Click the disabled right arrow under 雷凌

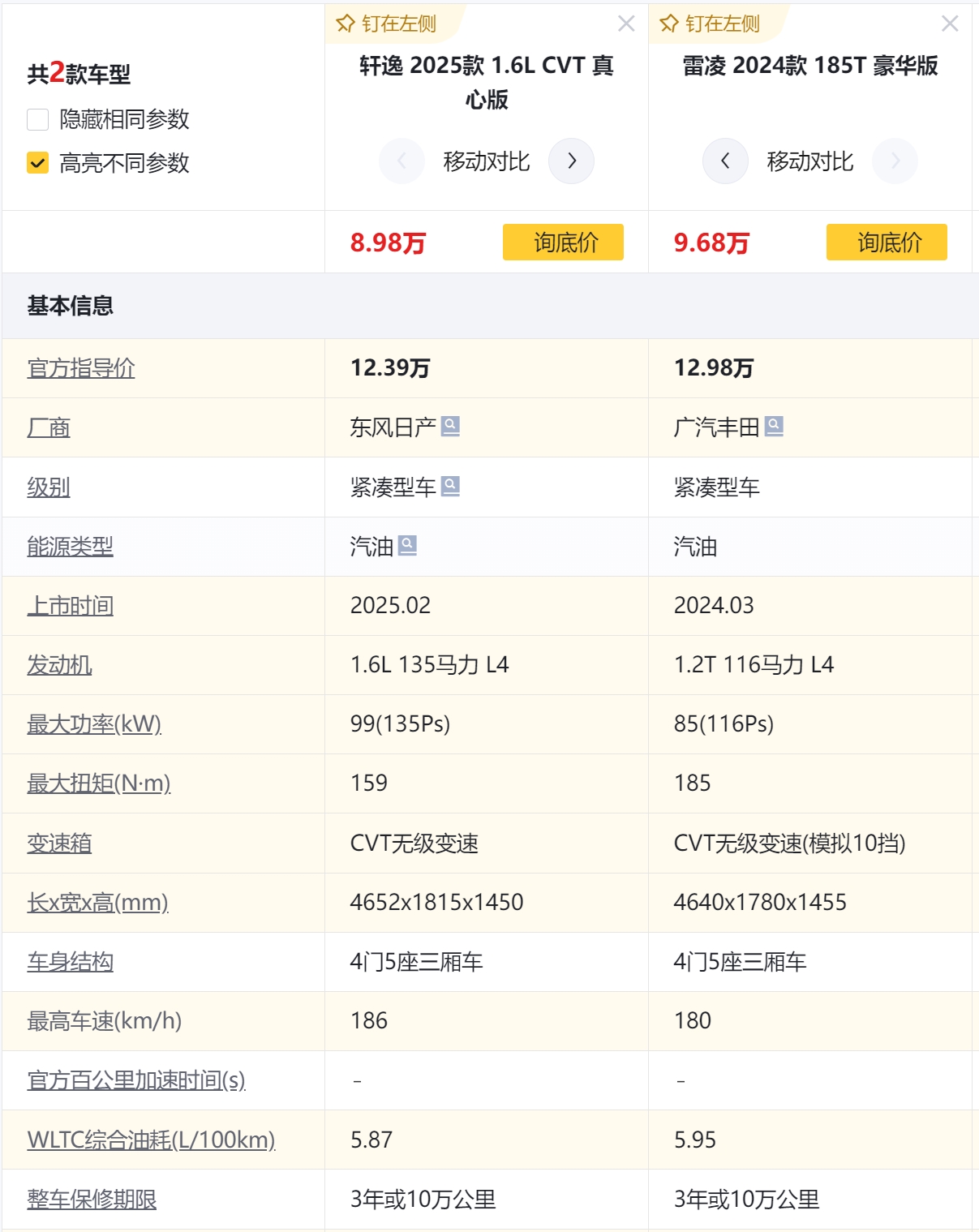(895, 161)
